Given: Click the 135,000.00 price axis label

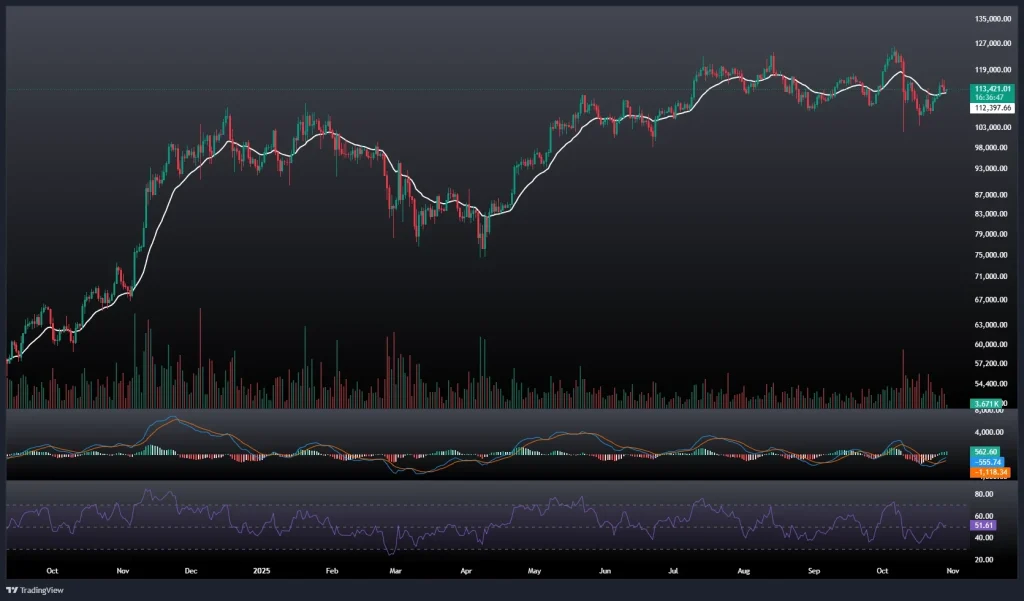Looking at the screenshot, I should pos(992,19).
